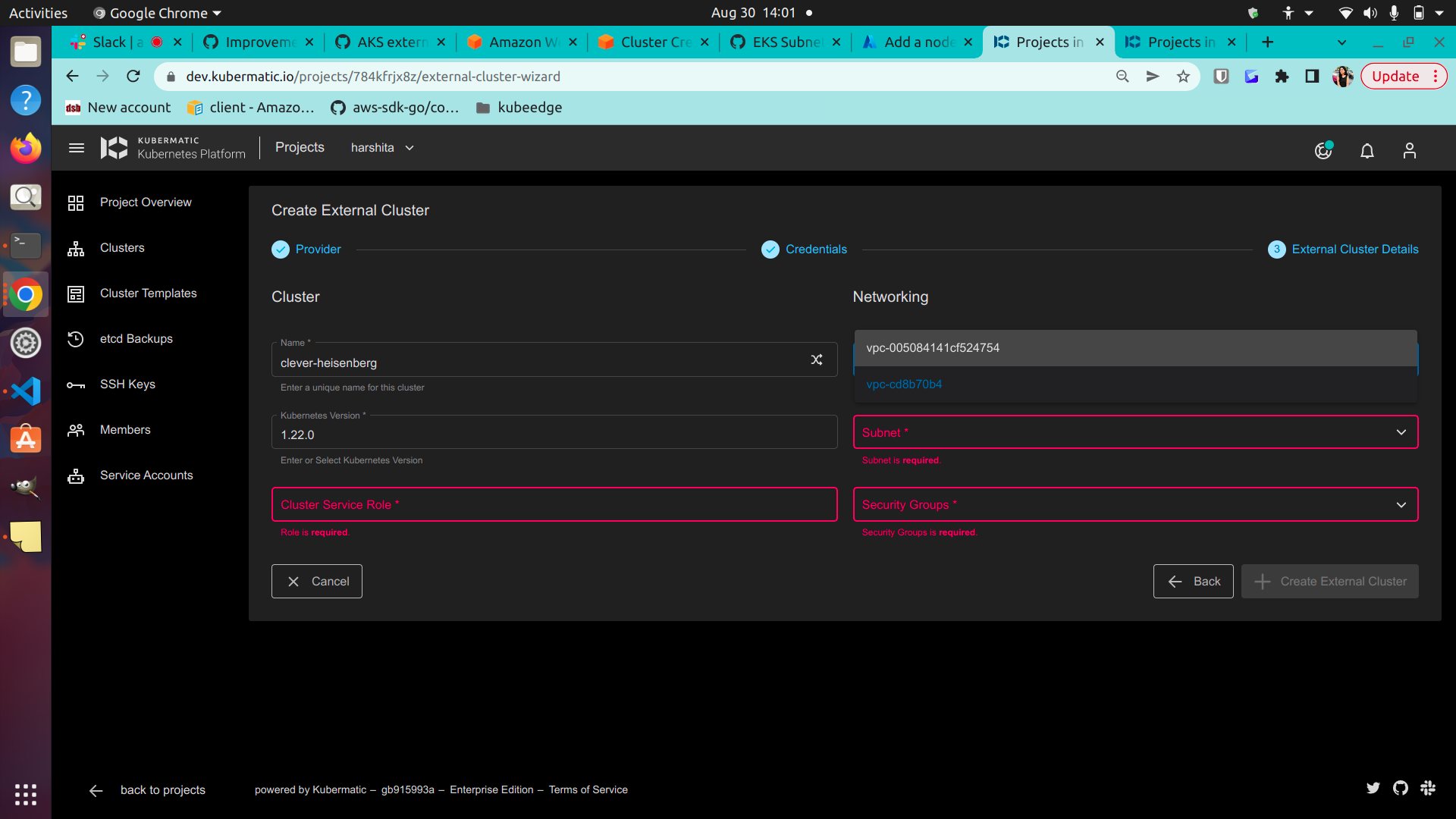Screen dimensions: 1456x819
Task: Open the Slack icon in the footer
Action: [1429, 788]
